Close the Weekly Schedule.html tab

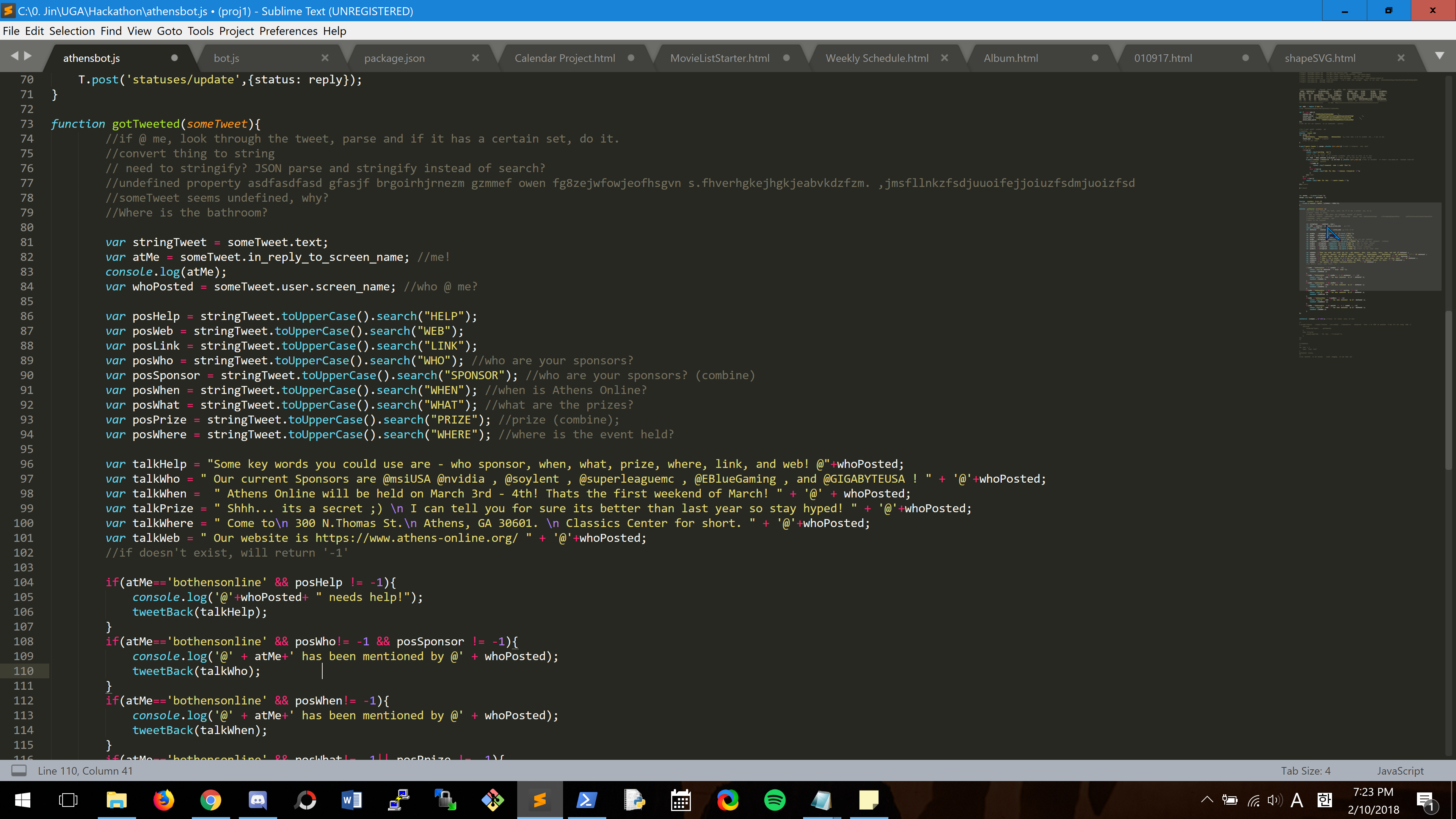click(x=945, y=58)
